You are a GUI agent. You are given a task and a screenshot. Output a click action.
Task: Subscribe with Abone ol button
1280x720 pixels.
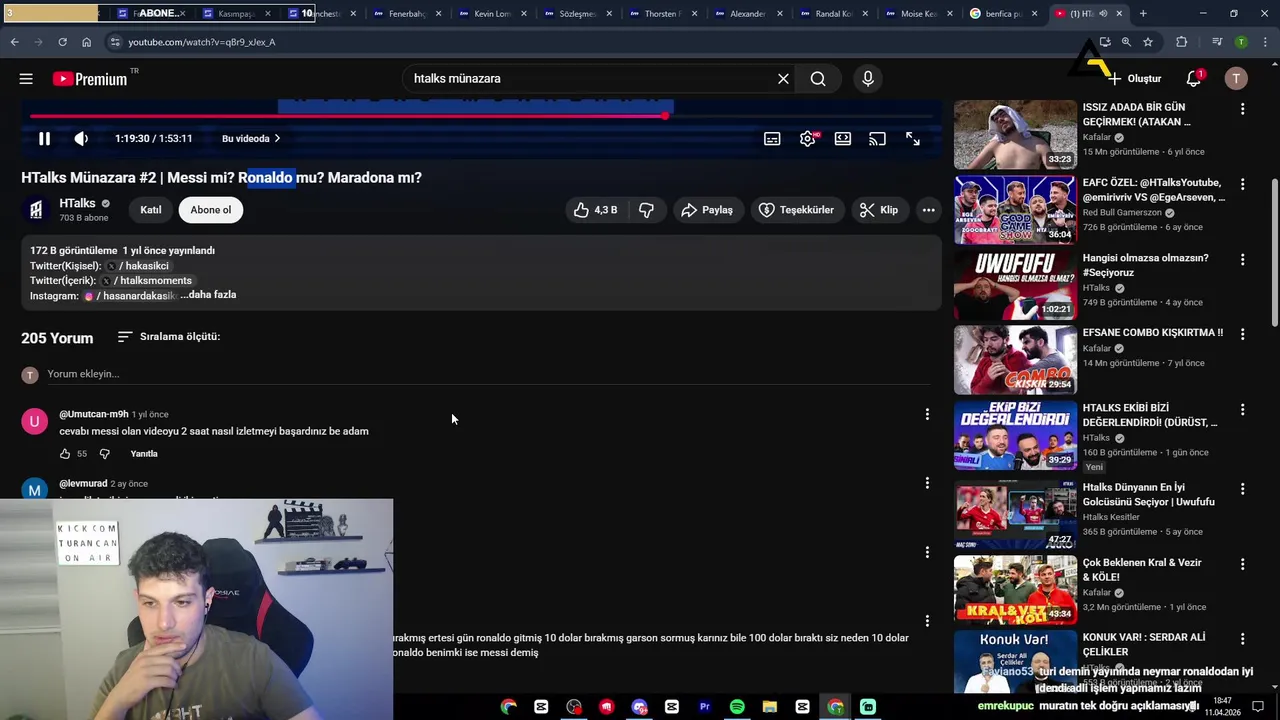(211, 210)
